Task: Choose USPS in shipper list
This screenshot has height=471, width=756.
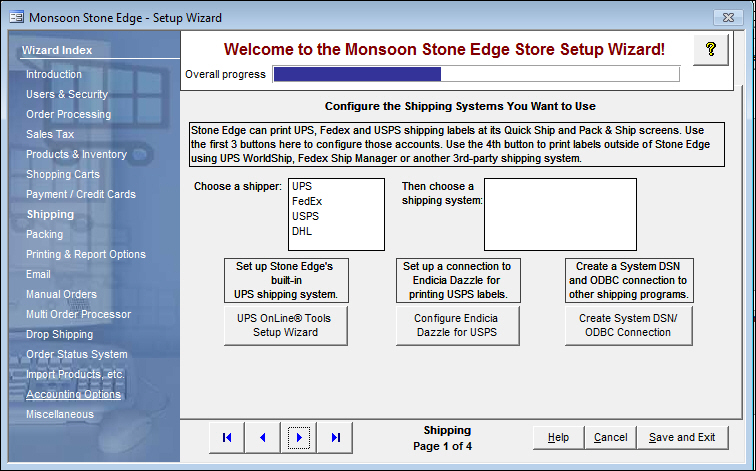Action: (x=336, y=216)
